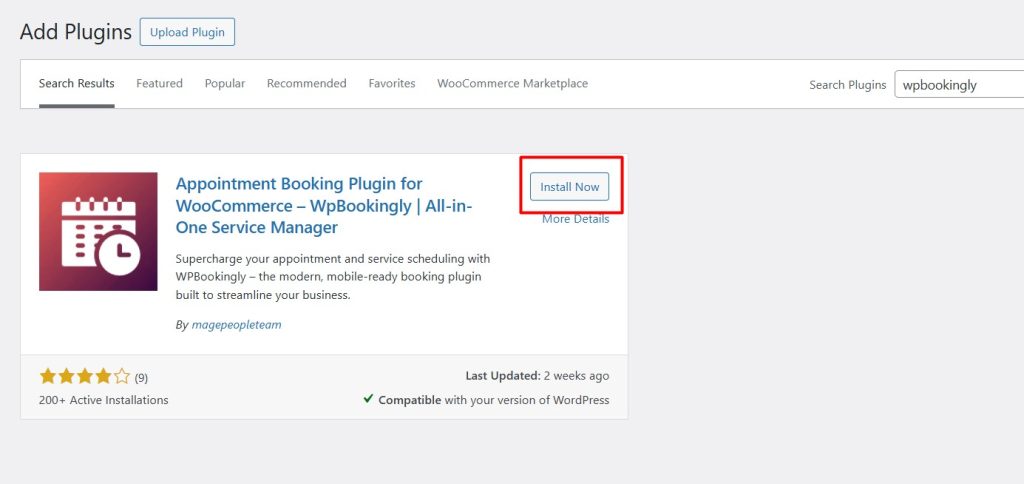The width and height of the screenshot is (1024, 484).
Task: Open the Featured plugins tab
Action: click(x=159, y=84)
